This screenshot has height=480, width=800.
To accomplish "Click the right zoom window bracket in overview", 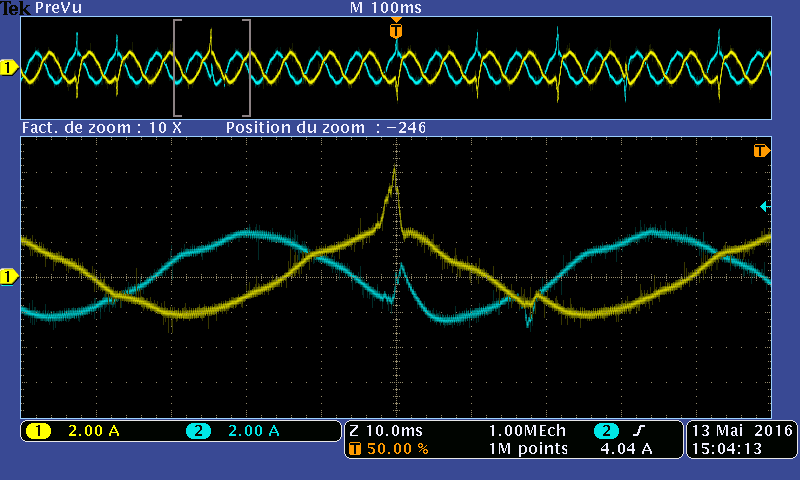I will [246, 68].
